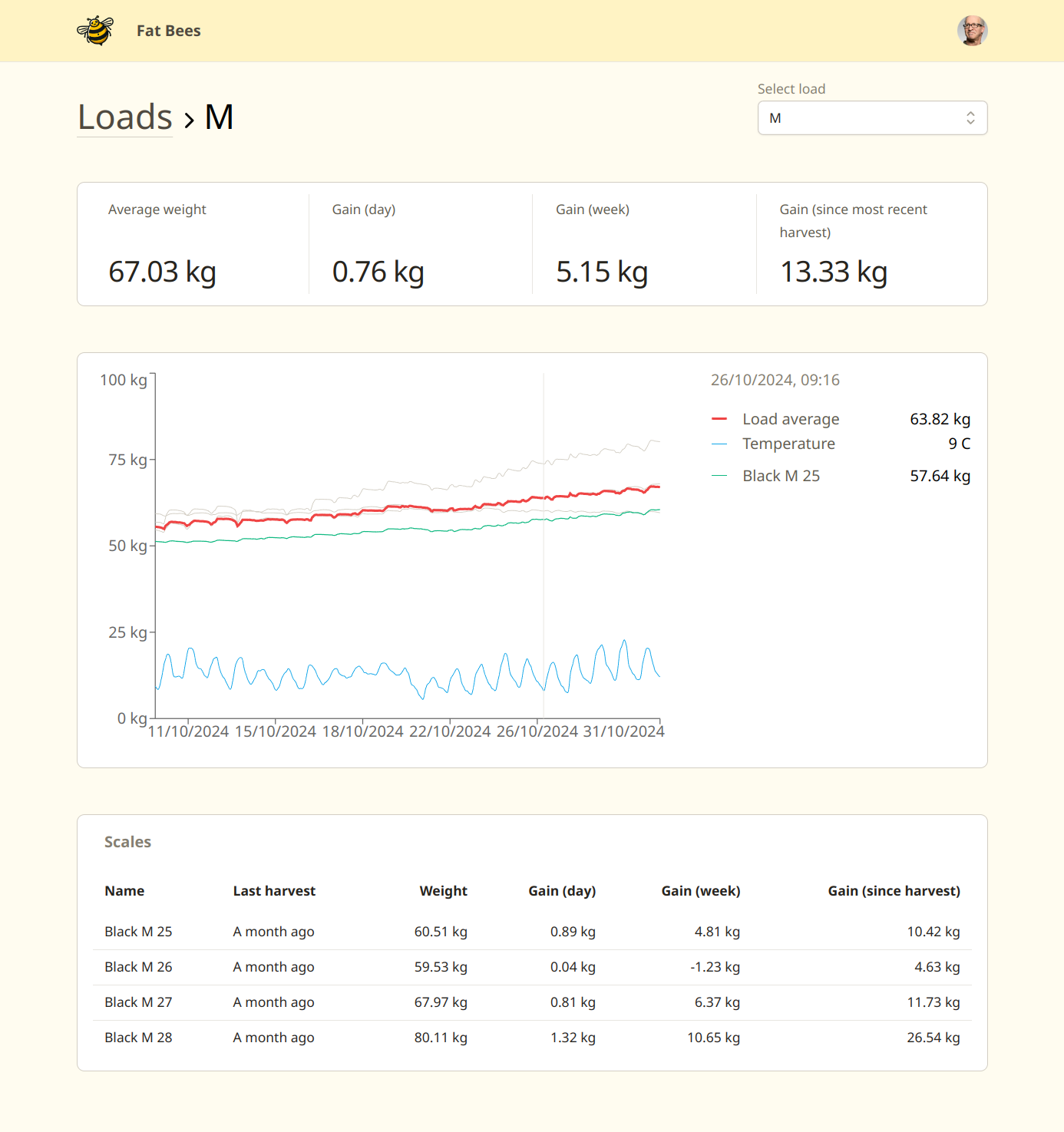Click the Gain (day) column header
The height and width of the screenshot is (1132, 1064).
pos(562,891)
